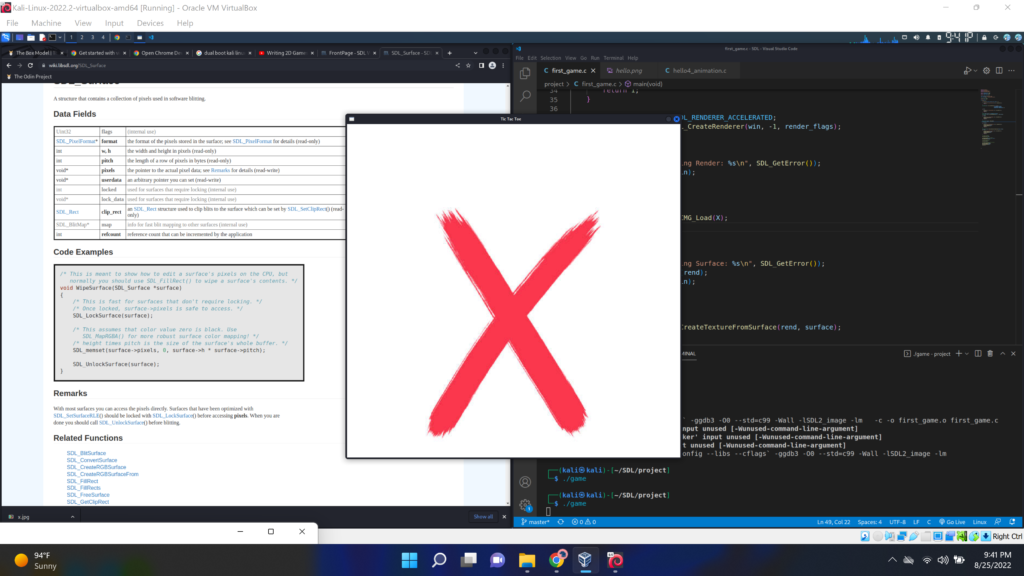Screen dimensions: 1024x576
Task: Open the VS Code Accounts icon
Action: (x=525, y=482)
